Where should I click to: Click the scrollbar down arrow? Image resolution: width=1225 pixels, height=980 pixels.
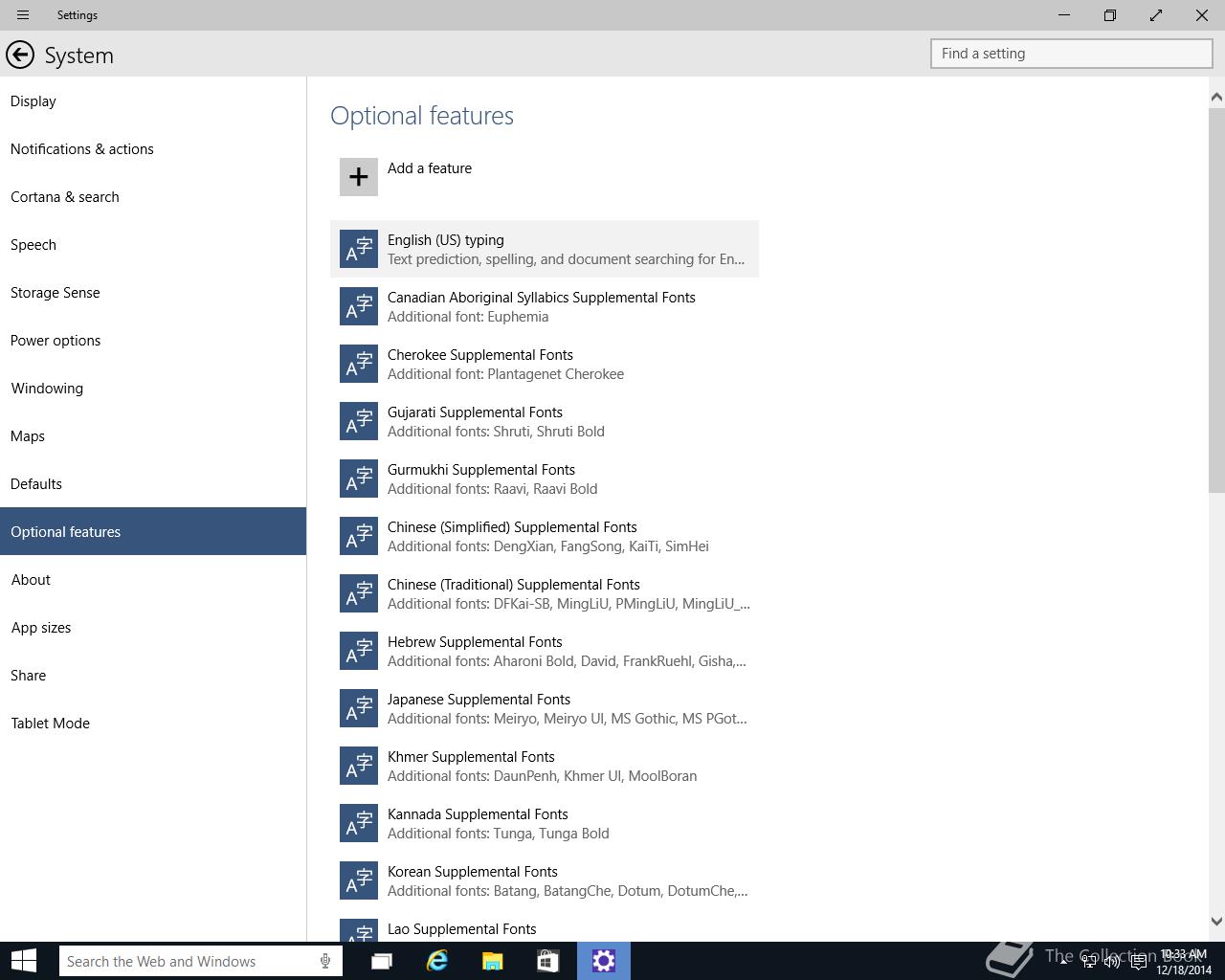point(1216,922)
